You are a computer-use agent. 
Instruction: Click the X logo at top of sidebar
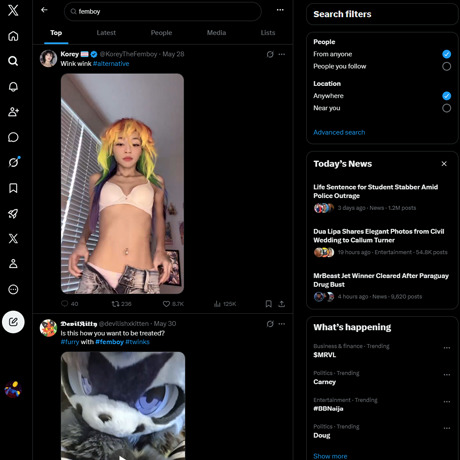click(13, 10)
